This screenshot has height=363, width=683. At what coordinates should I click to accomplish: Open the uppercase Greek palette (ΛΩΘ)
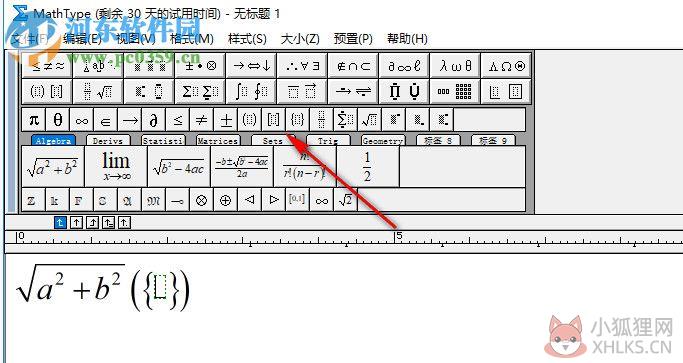506,66
